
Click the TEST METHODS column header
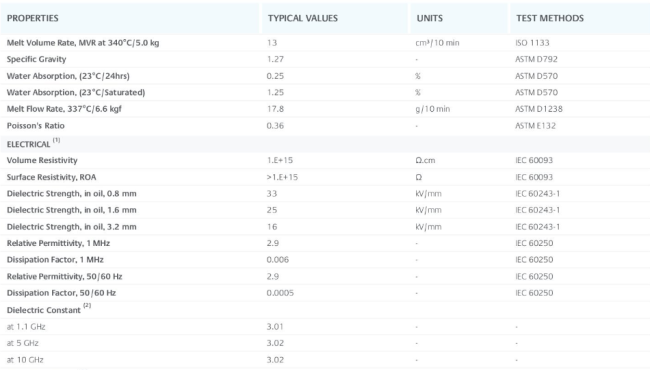(550, 18)
